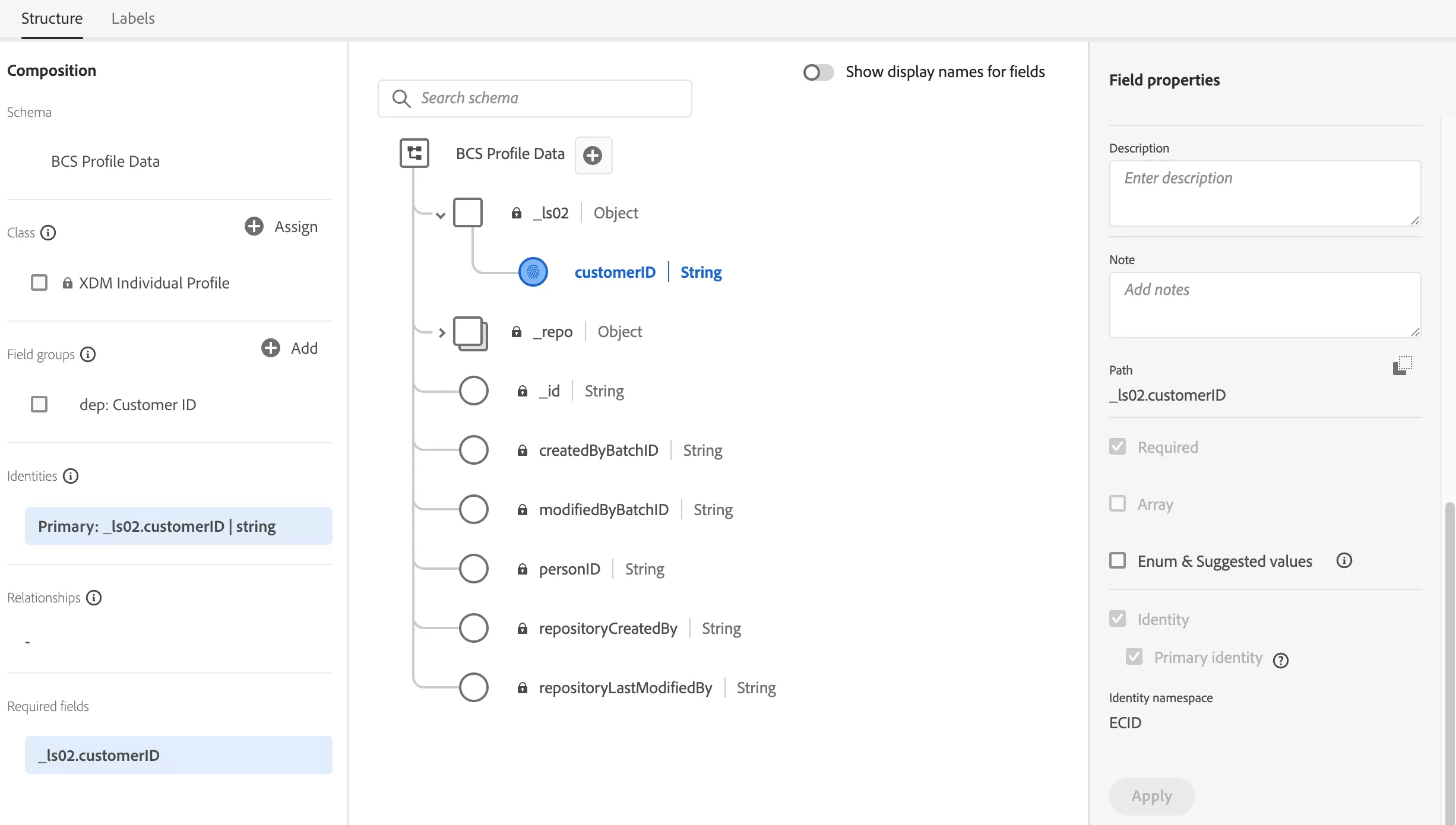The image size is (1456, 825).
Task: Open the Relationships info icon
Action: click(94, 598)
